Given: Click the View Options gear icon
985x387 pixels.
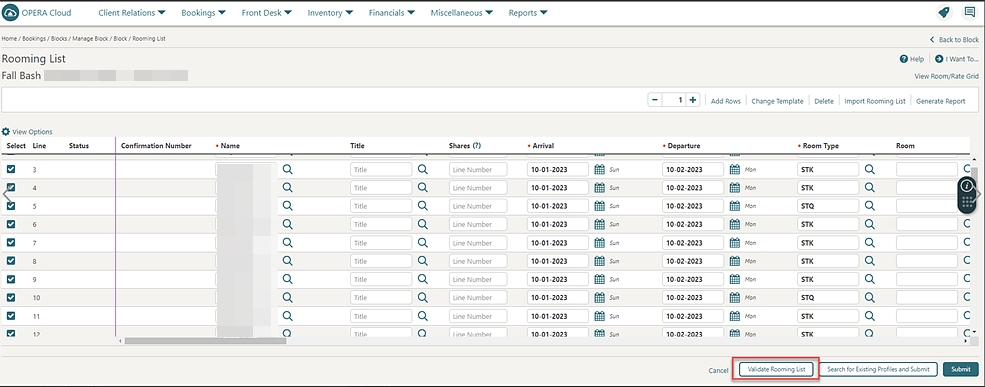Looking at the screenshot, I should (6, 132).
